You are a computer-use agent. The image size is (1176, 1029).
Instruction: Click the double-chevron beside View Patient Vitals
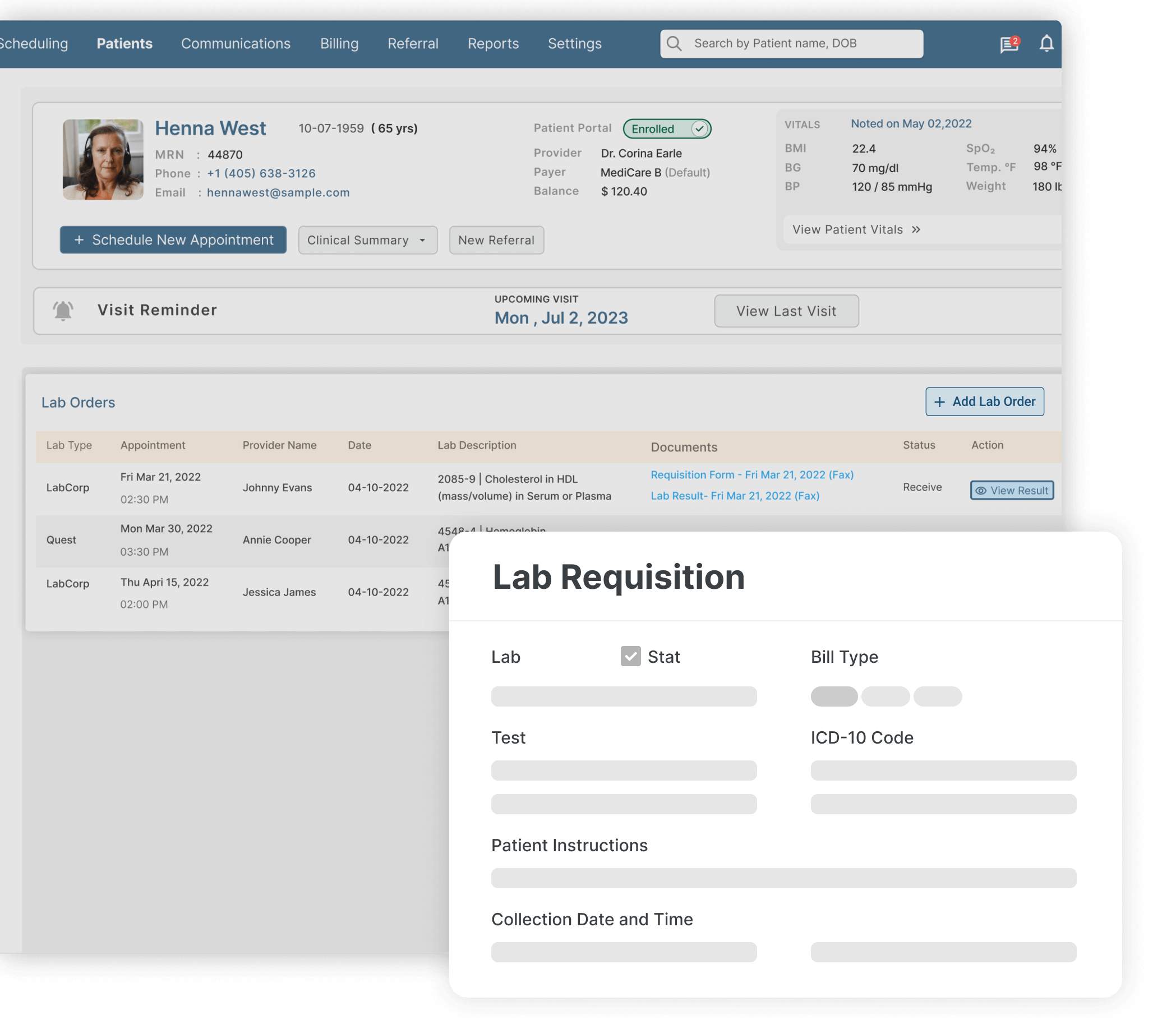click(x=915, y=229)
